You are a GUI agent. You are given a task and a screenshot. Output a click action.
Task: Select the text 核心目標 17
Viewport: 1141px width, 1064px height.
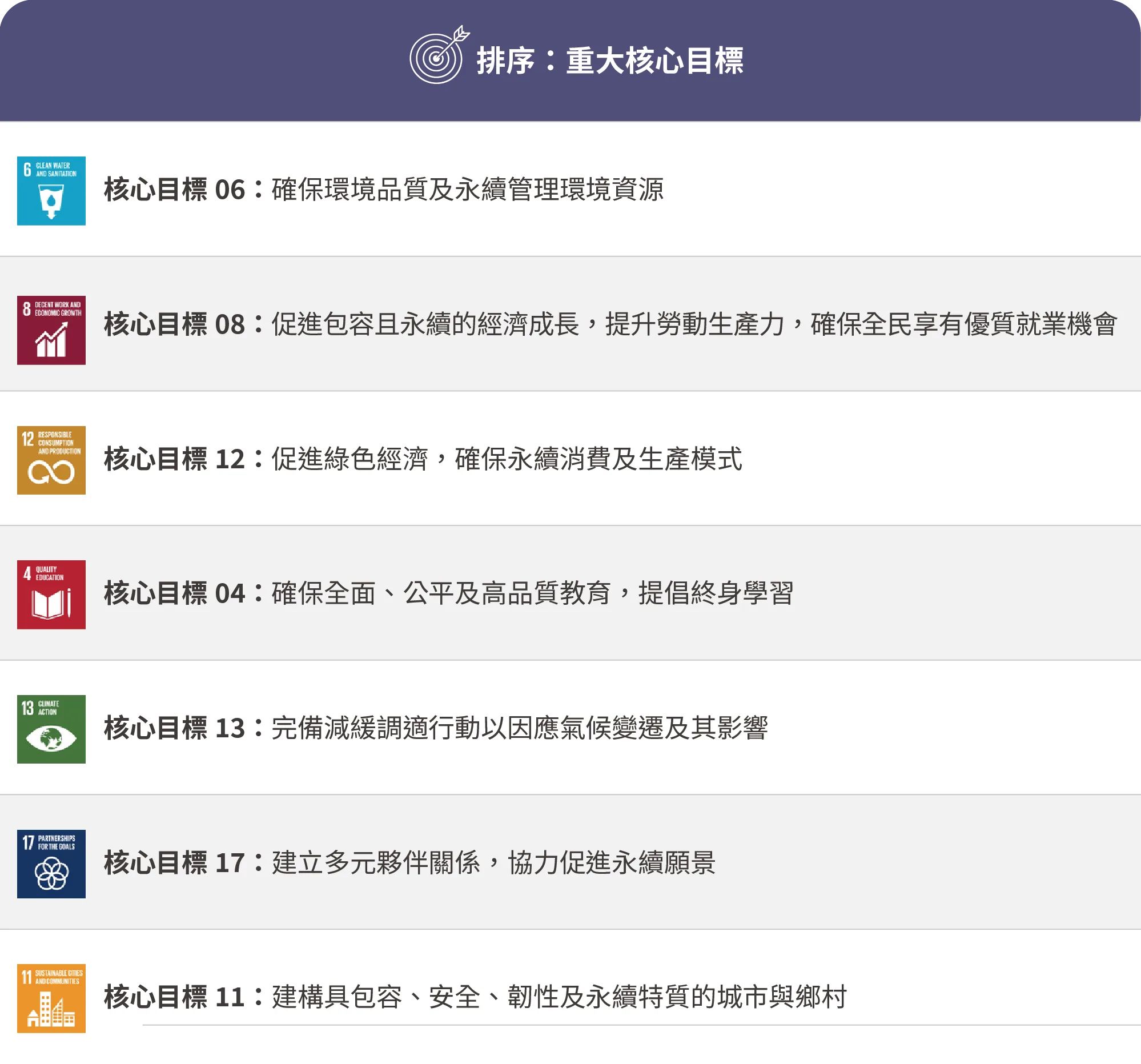pos(175,862)
